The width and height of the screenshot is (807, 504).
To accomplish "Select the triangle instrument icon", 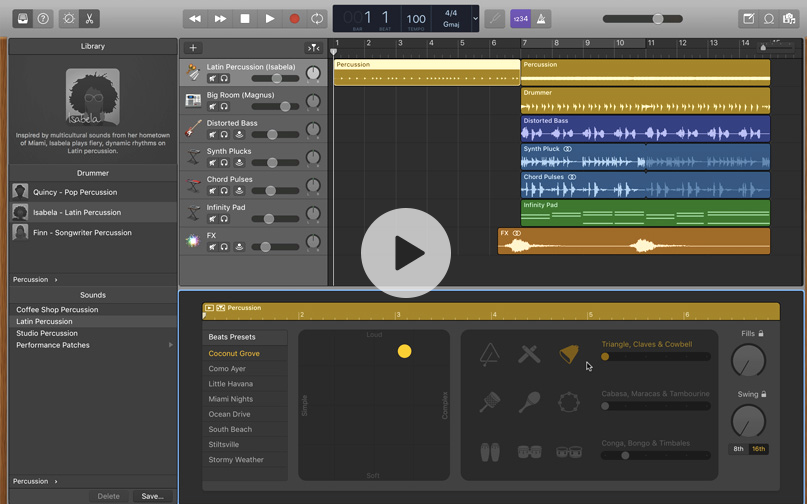I will pos(489,355).
